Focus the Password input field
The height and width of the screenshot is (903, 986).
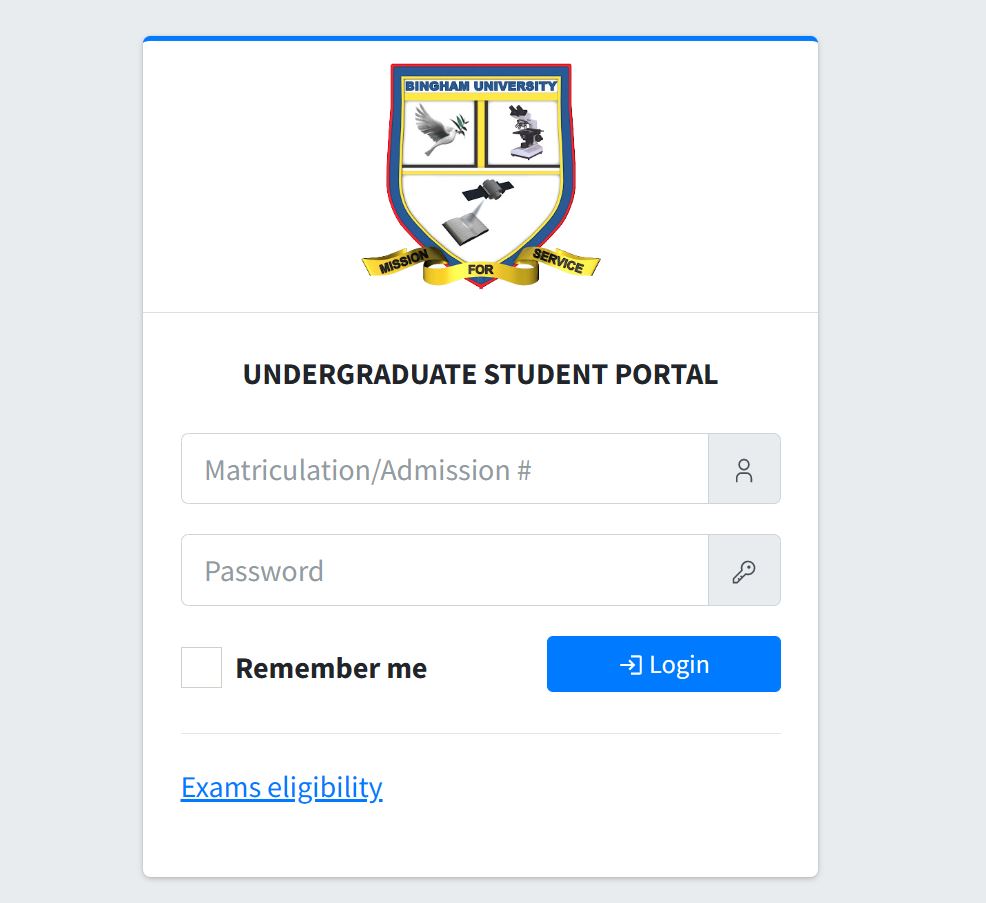click(444, 571)
